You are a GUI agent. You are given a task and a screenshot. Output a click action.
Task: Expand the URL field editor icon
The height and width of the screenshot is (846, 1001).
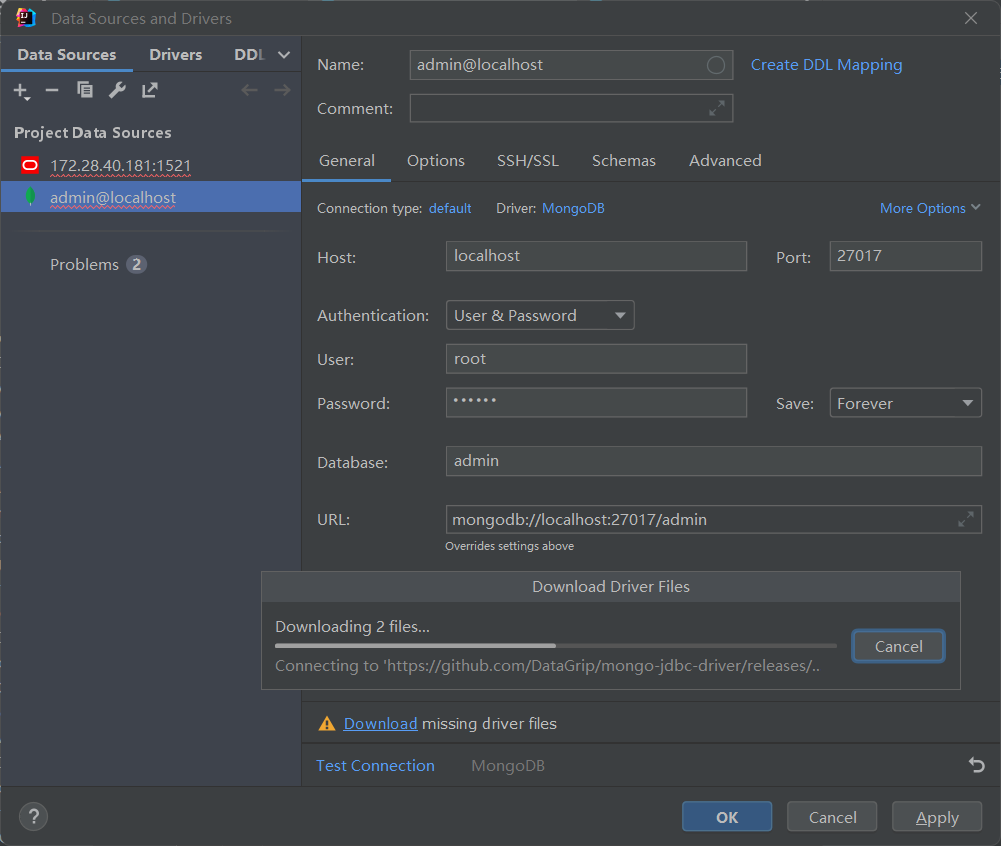point(965,520)
